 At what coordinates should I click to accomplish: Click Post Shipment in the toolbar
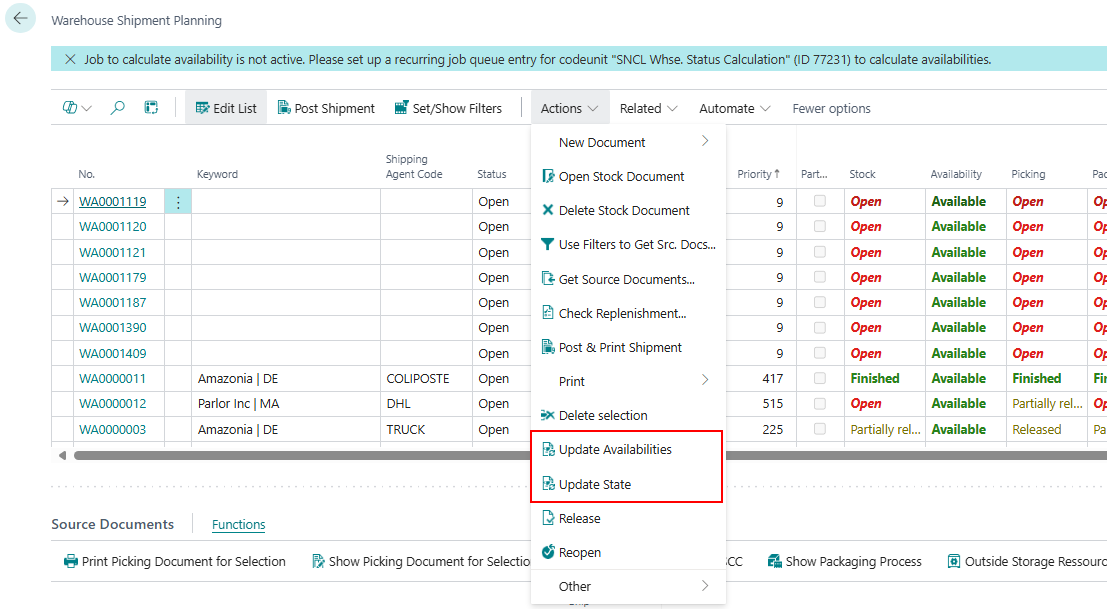click(x=326, y=108)
